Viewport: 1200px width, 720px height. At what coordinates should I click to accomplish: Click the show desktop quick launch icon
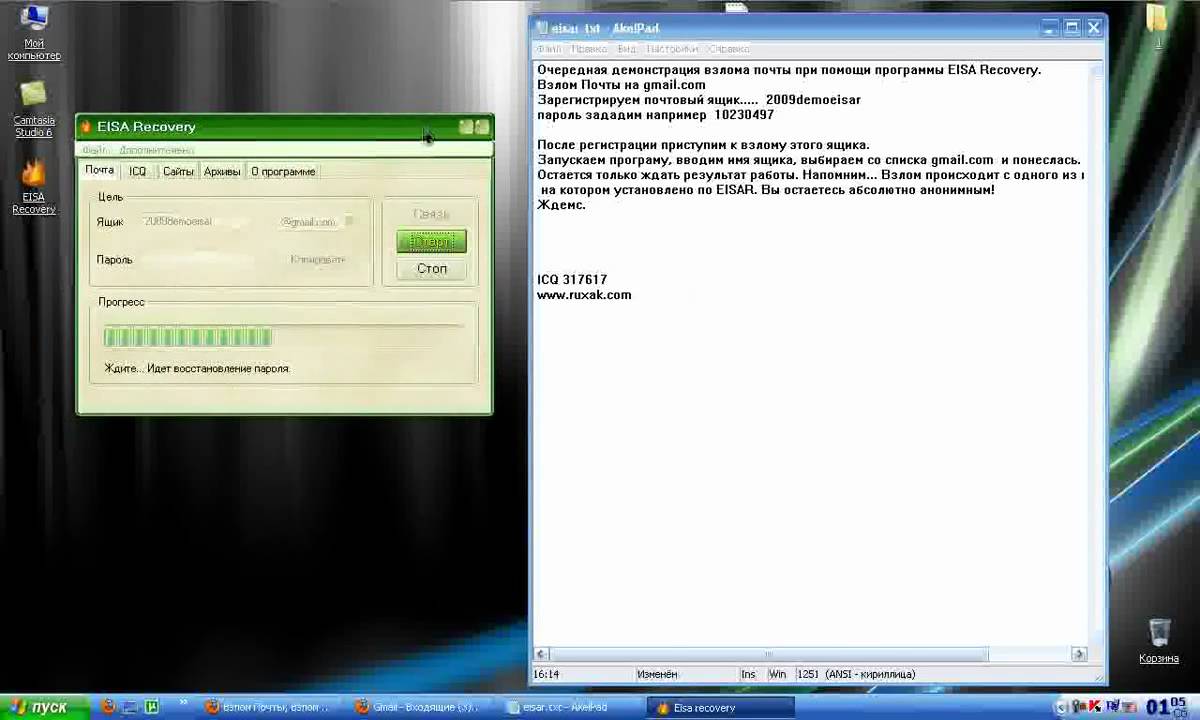pos(130,707)
